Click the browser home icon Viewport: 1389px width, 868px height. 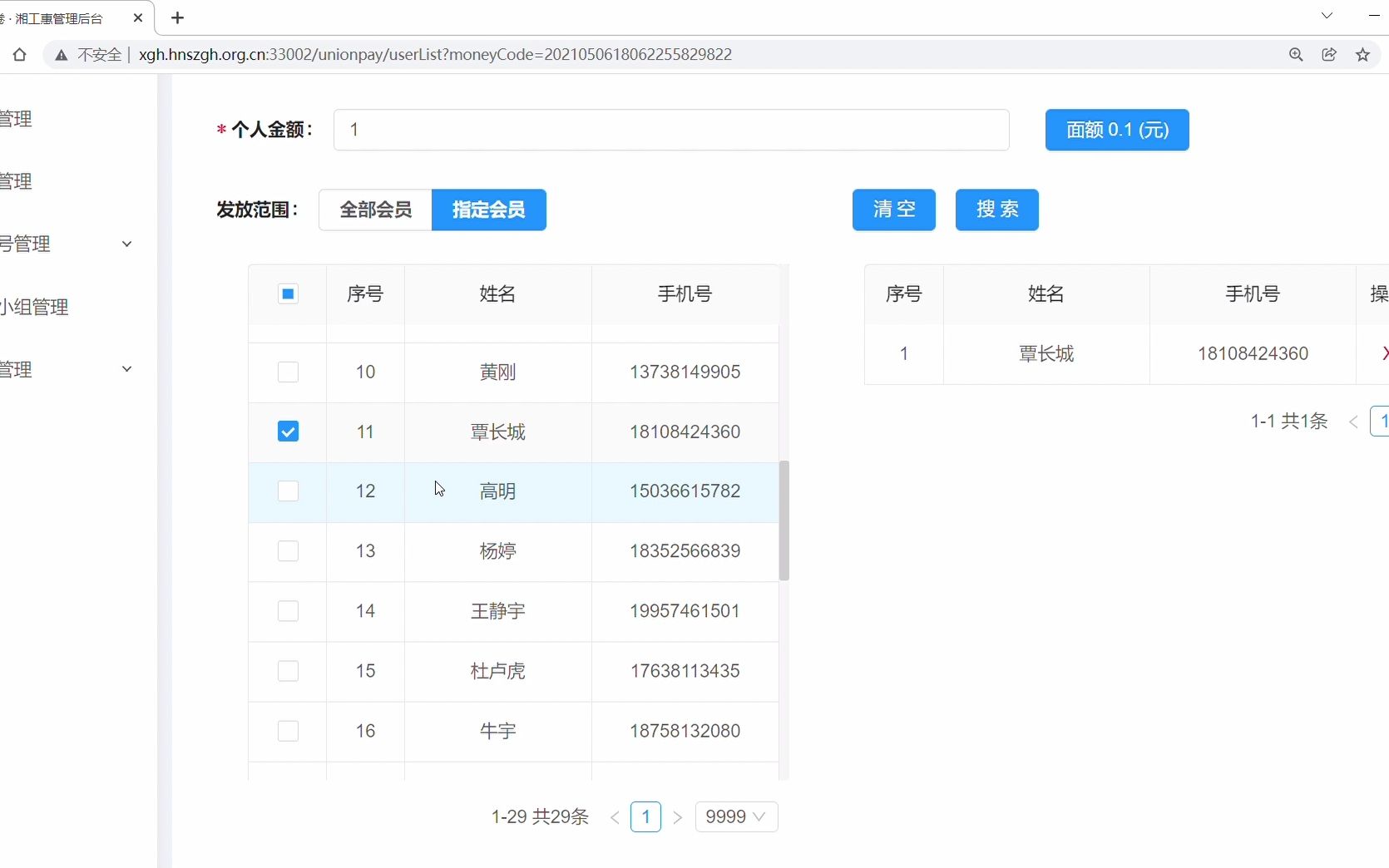coord(20,55)
